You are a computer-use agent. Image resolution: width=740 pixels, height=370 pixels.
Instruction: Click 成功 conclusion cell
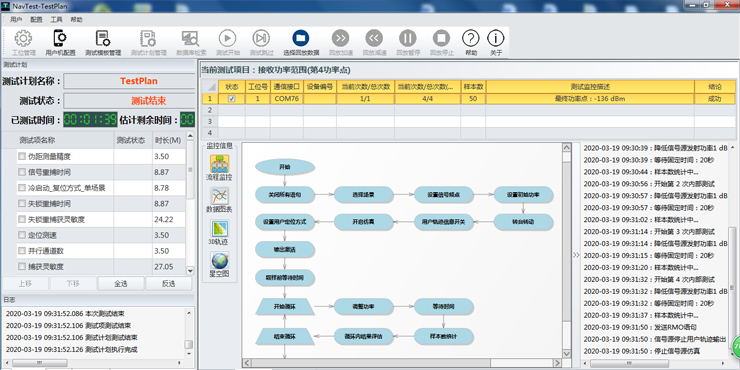click(715, 99)
